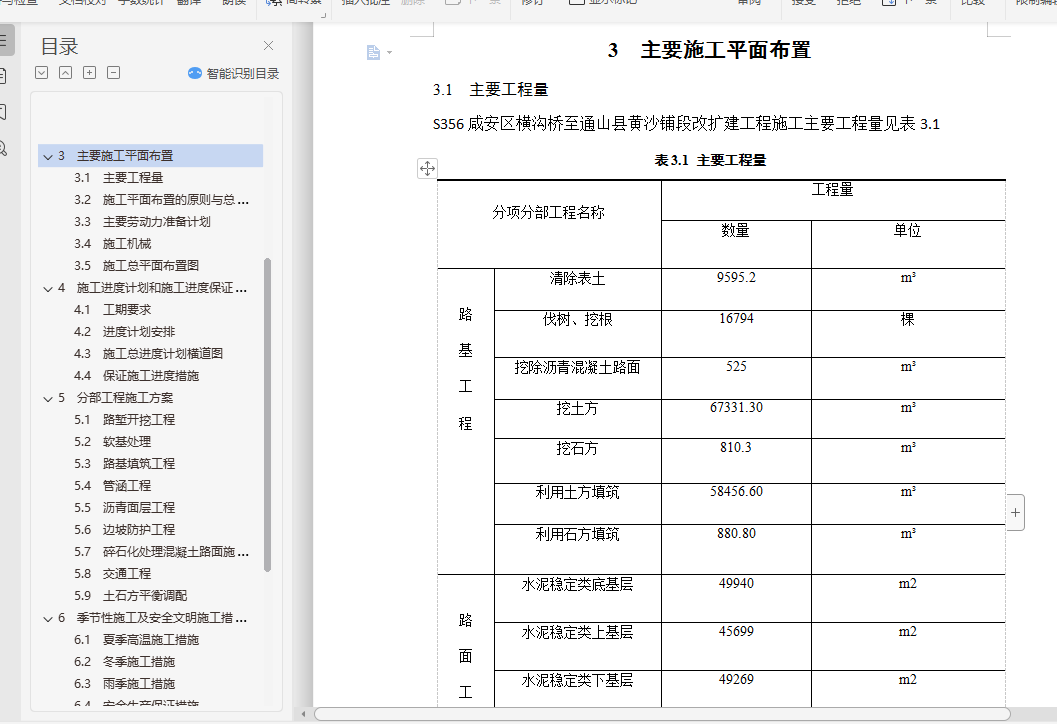This screenshot has width=1057, height=724.
Task: Go to section 4.3 施工总进度计划横道图
Action: [148, 353]
